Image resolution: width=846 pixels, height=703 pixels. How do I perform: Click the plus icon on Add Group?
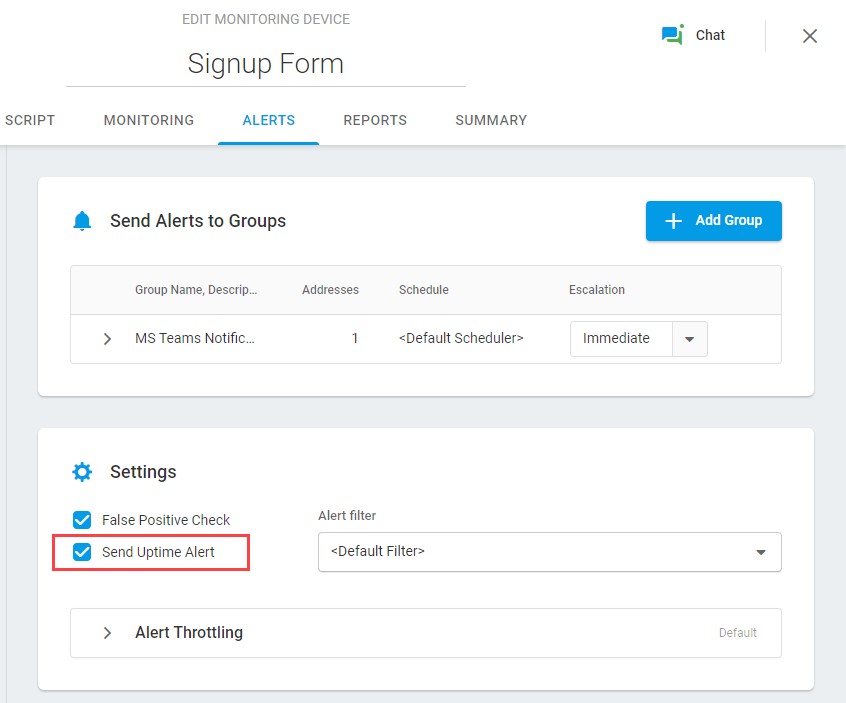coord(674,221)
